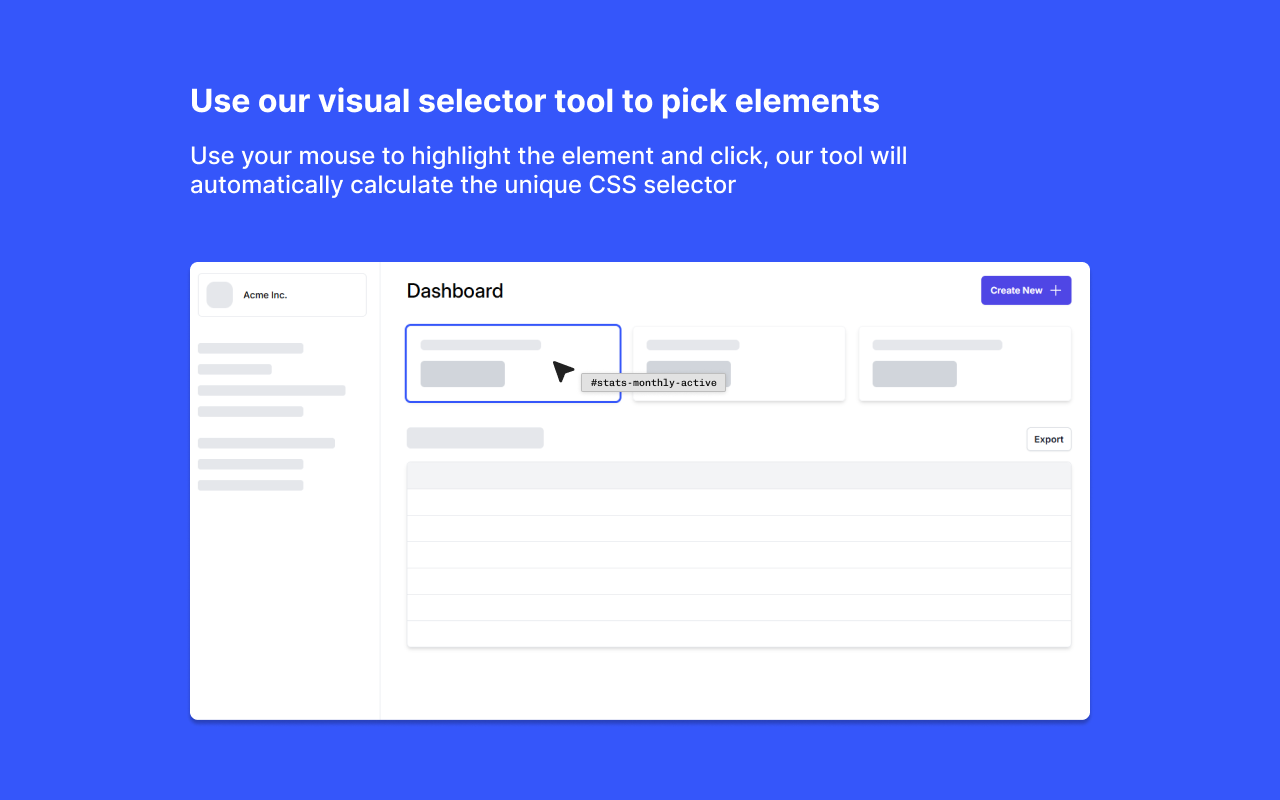The width and height of the screenshot is (1280, 800).
Task: Expand the Acme Inc. workspace switcher
Action: 282,294
